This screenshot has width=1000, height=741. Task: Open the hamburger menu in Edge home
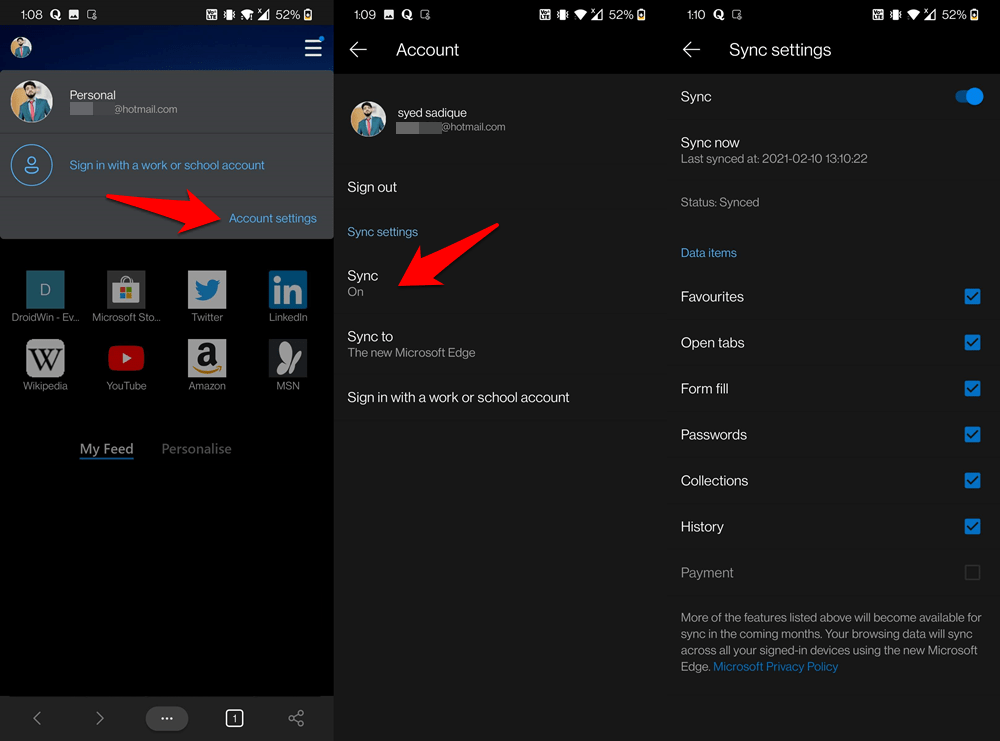[313, 48]
